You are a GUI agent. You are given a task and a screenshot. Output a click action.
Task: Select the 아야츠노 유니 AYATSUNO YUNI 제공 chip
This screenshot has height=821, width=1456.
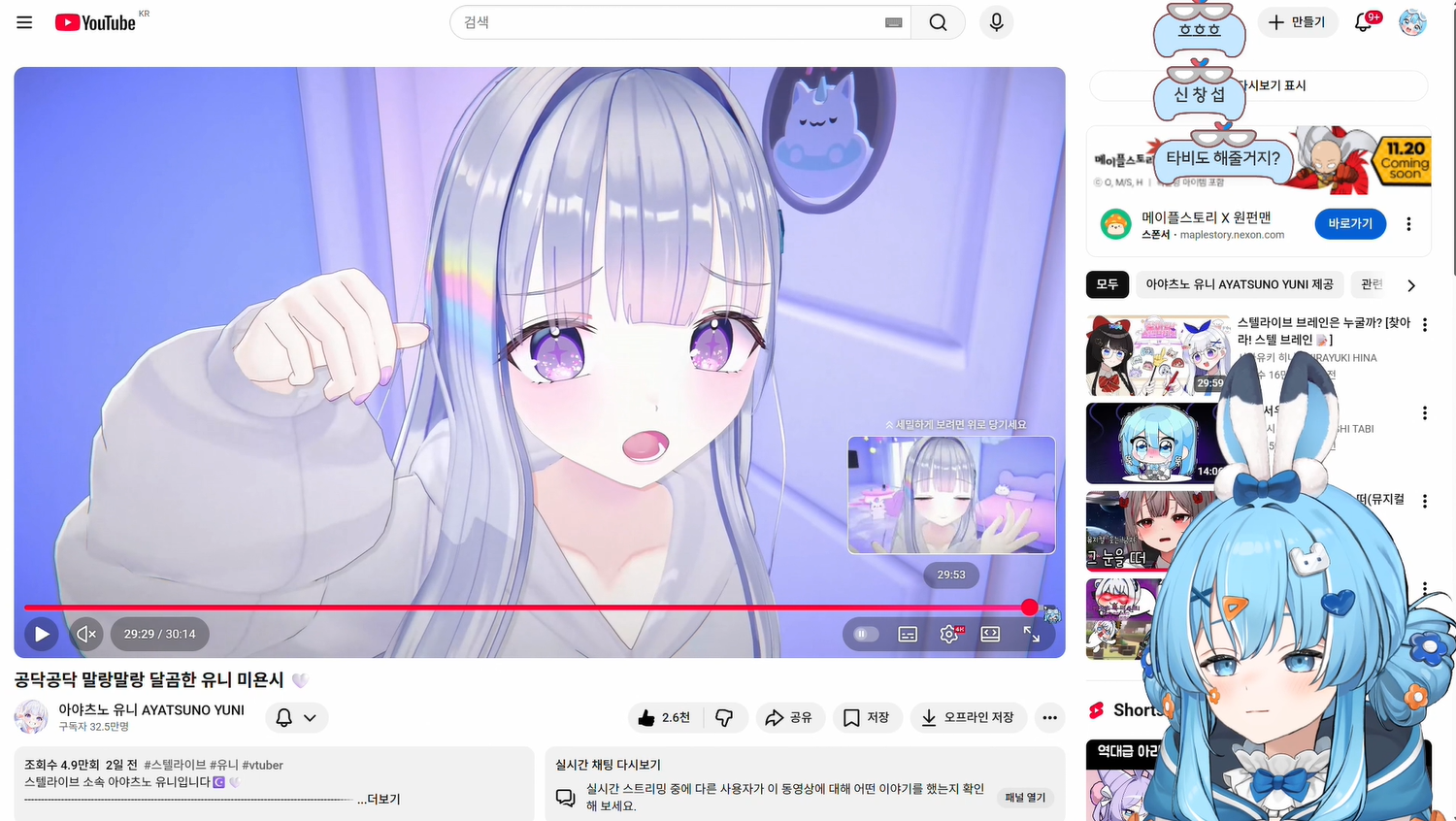(x=1240, y=284)
